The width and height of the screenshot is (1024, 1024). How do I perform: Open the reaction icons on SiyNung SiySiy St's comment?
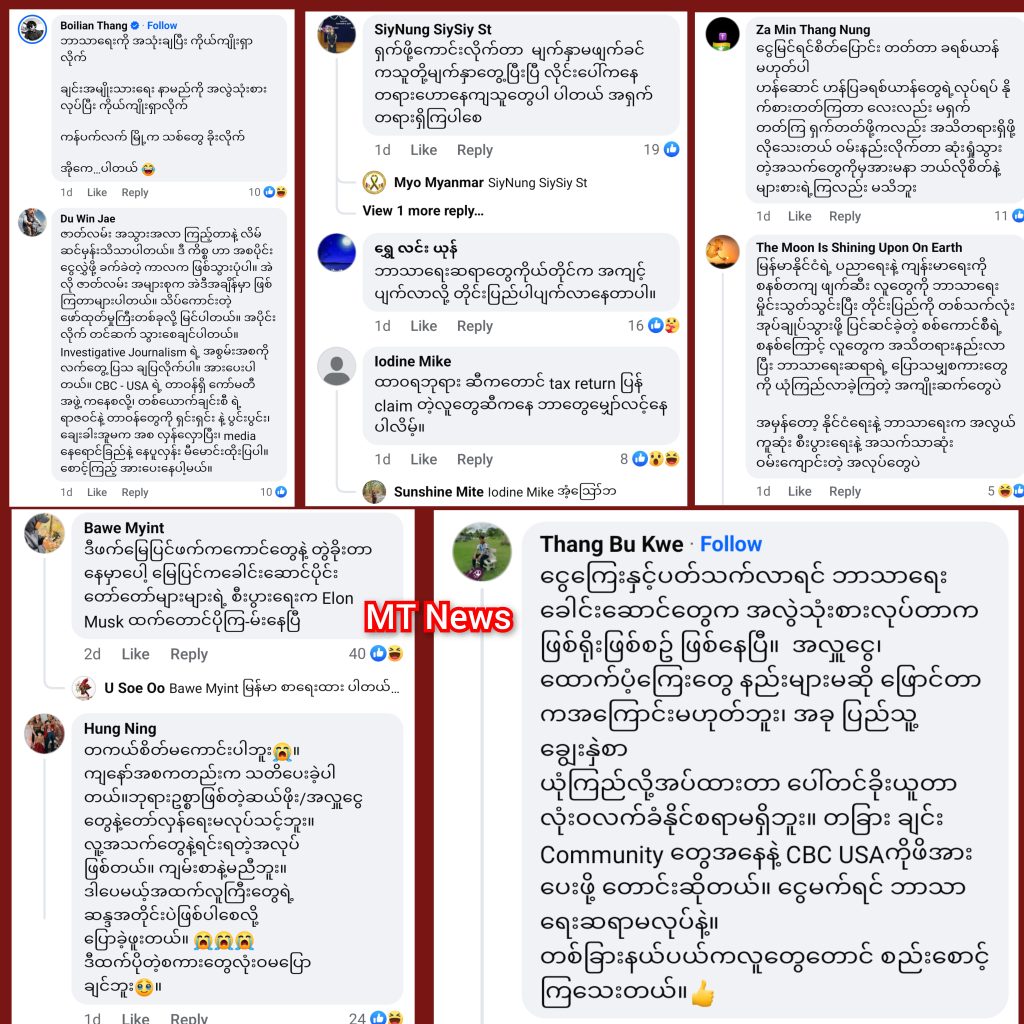[671, 150]
